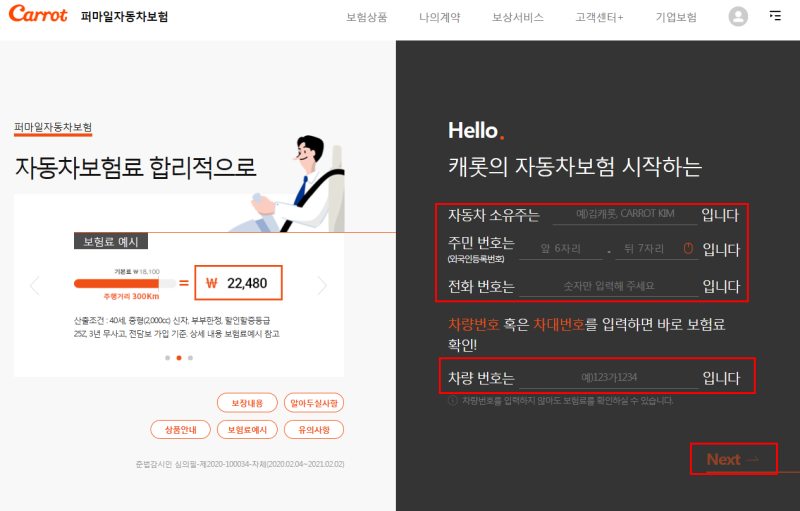The width and height of the screenshot is (800, 511).
Task: Click the 캐롯의 자동차보험 시작하는 heading
Action: (x=575, y=167)
